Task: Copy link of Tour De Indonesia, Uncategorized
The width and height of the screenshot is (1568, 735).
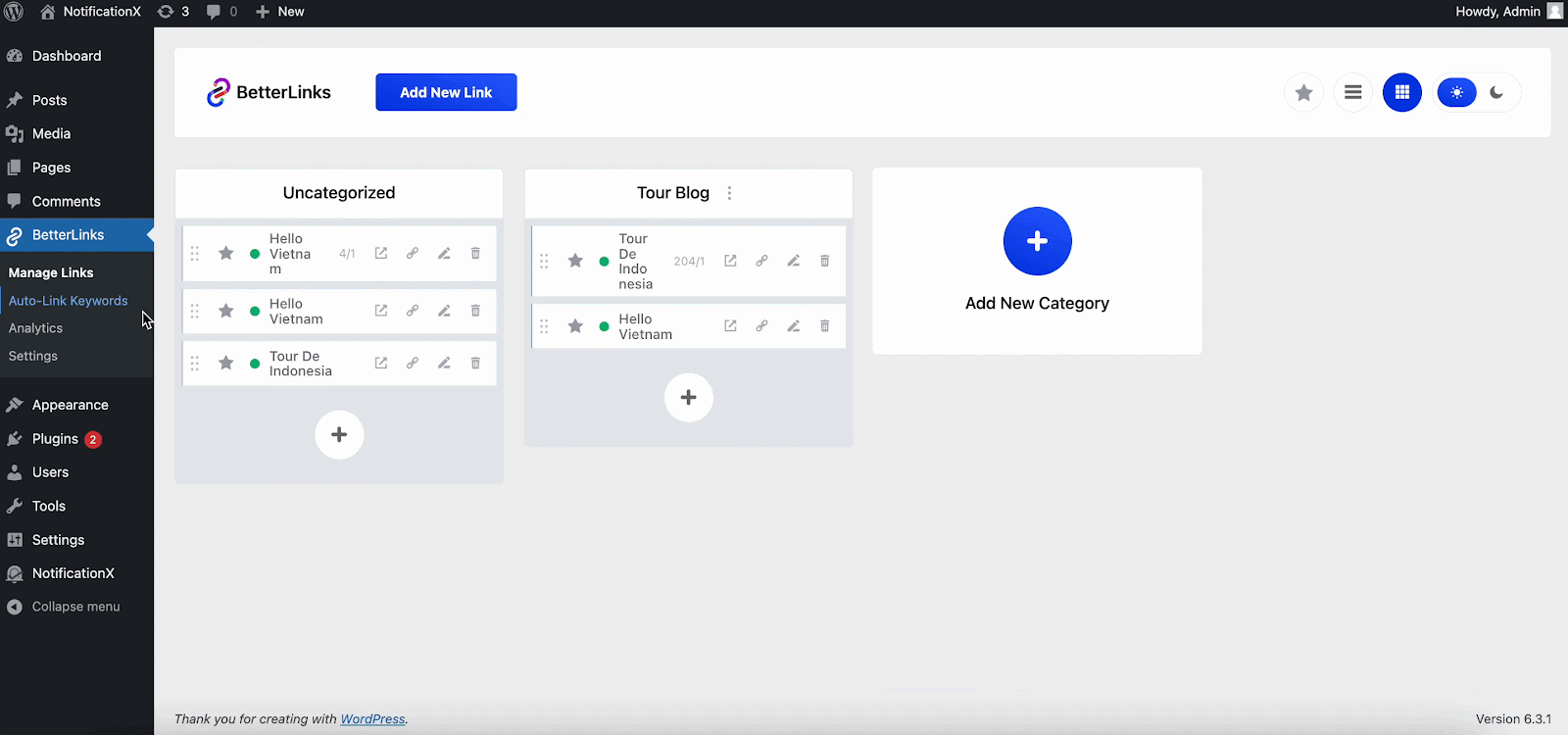Action: coord(413,363)
